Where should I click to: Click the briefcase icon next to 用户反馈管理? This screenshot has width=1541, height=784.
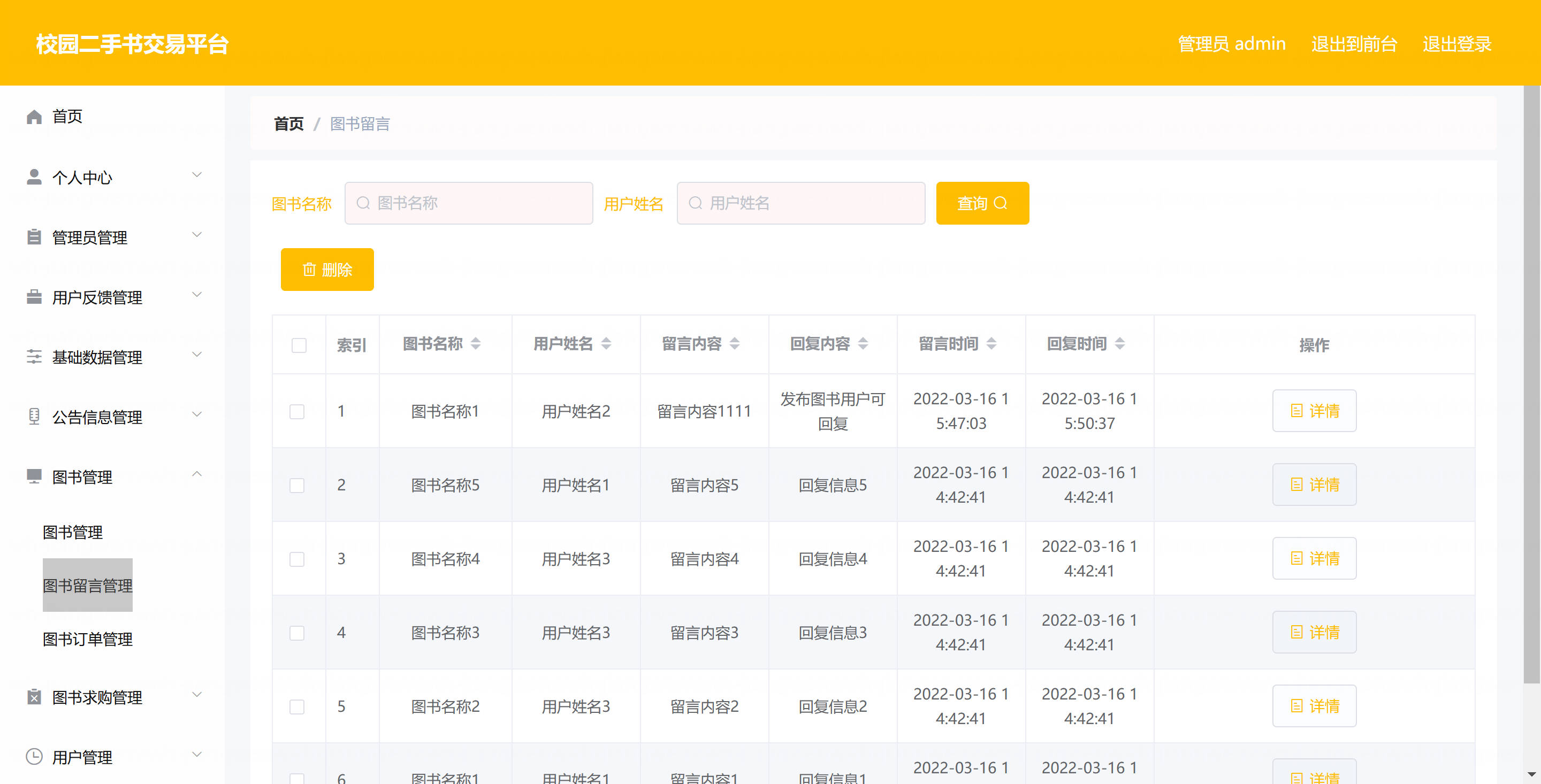(x=34, y=297)
